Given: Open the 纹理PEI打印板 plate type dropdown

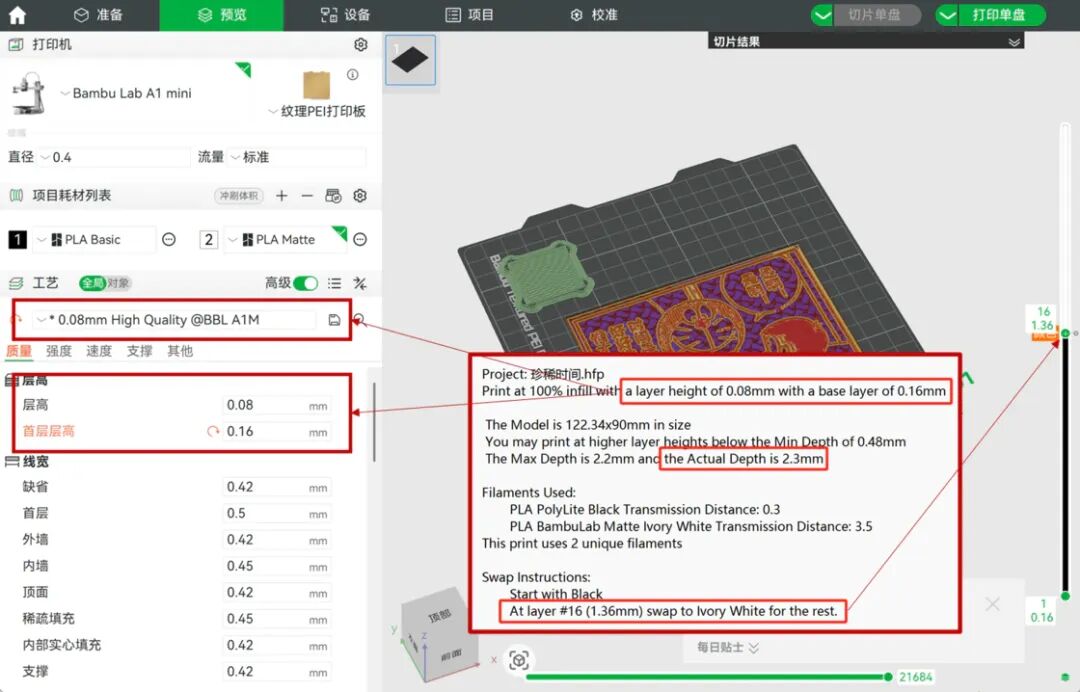Looking at the screenshot, I should (x=317, y=111).
